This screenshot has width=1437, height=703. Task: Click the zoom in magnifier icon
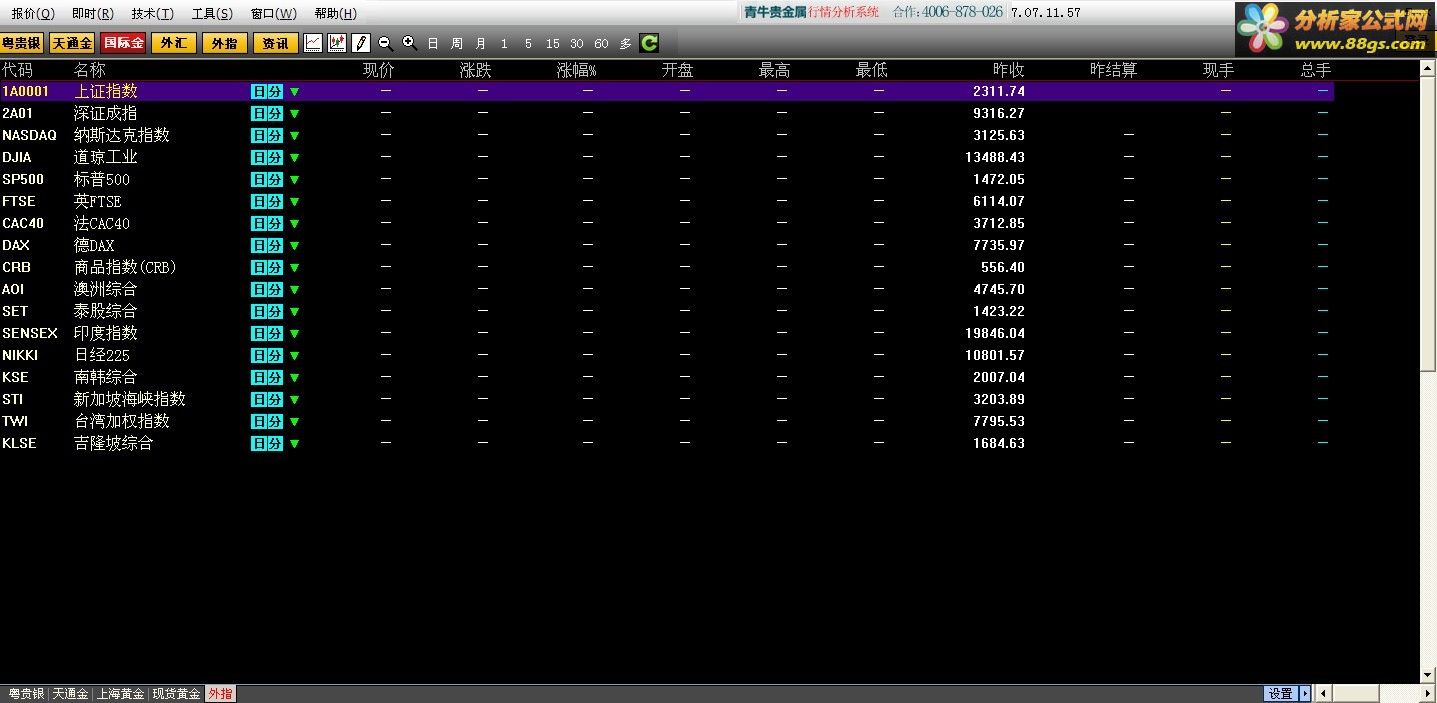pos(409,43)
